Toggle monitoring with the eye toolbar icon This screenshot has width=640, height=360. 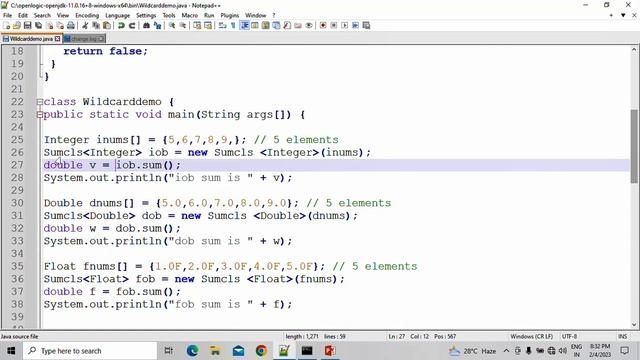tap(309, 25)
